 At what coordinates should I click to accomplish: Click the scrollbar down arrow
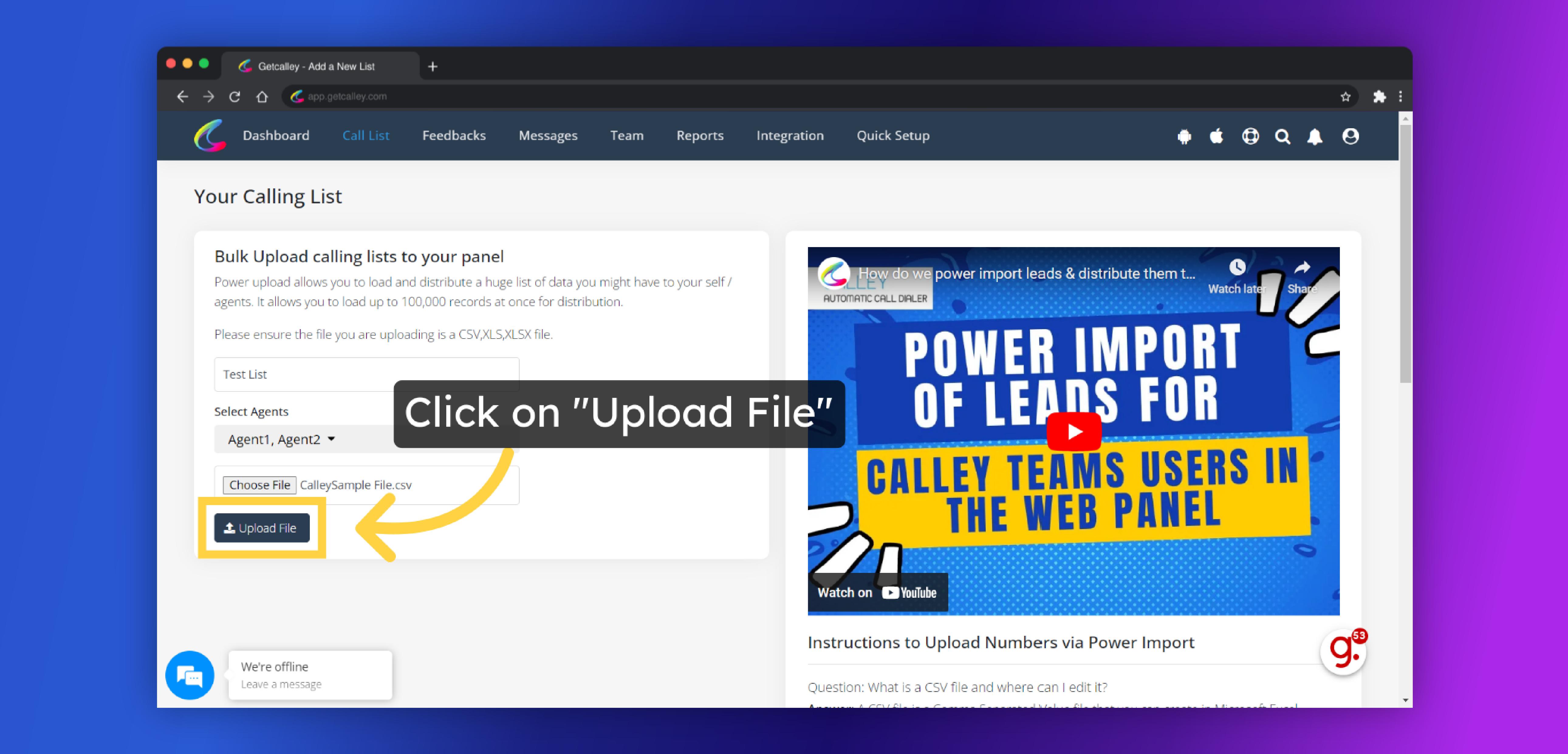pyautogui.click(x=1405, y=701)
